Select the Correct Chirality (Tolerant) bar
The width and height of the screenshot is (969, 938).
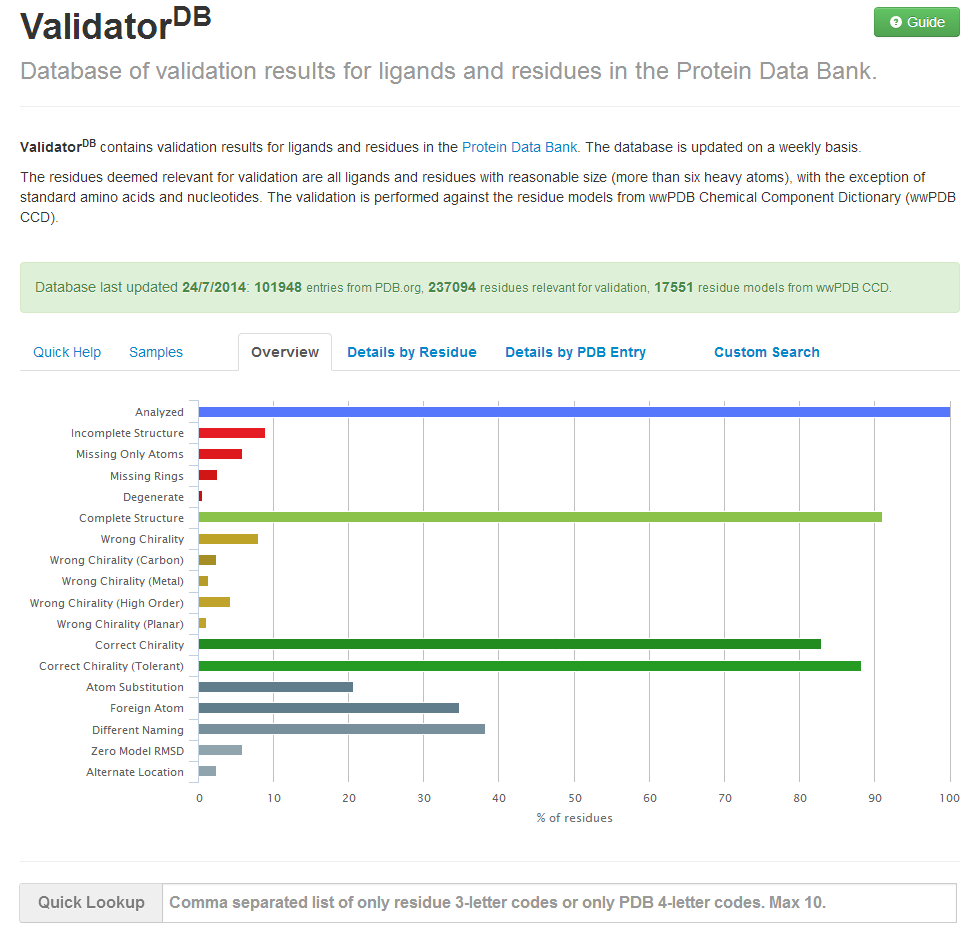(x=530, y=665)
